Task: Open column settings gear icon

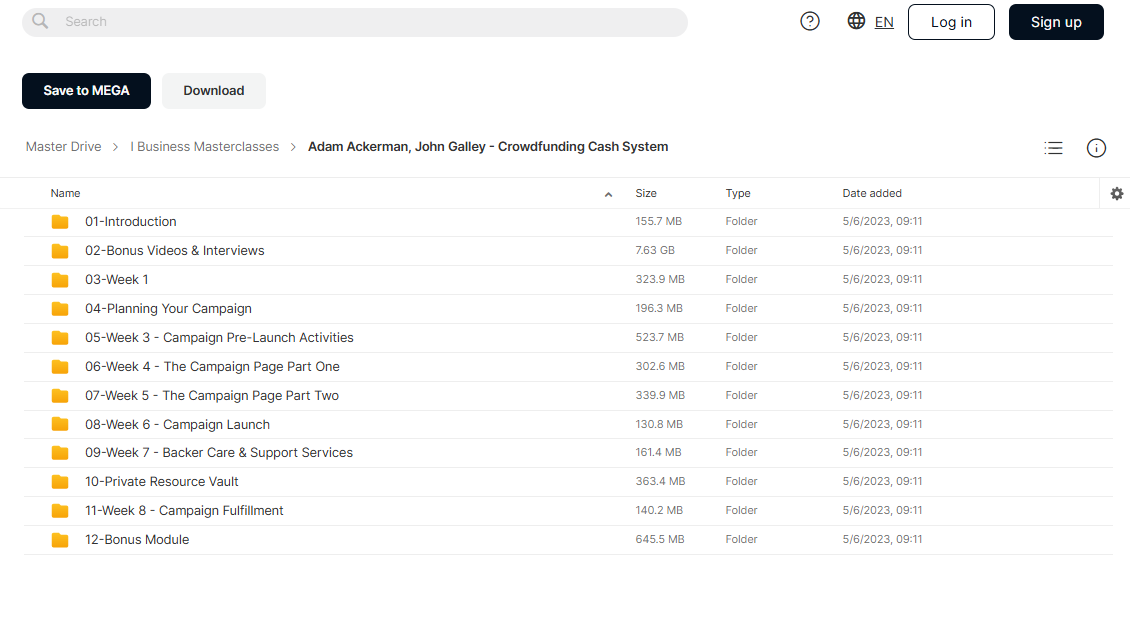Action: pos(1117,193)
